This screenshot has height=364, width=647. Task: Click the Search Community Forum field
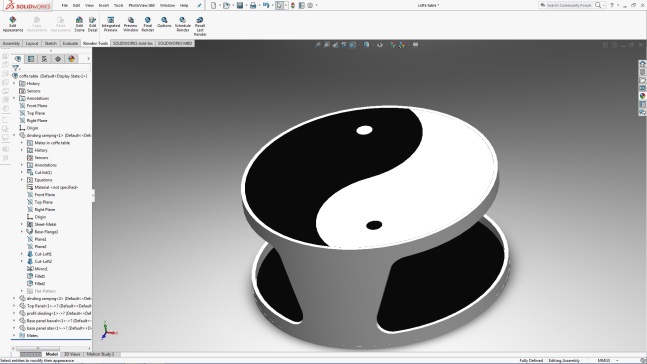click(570, 5)
